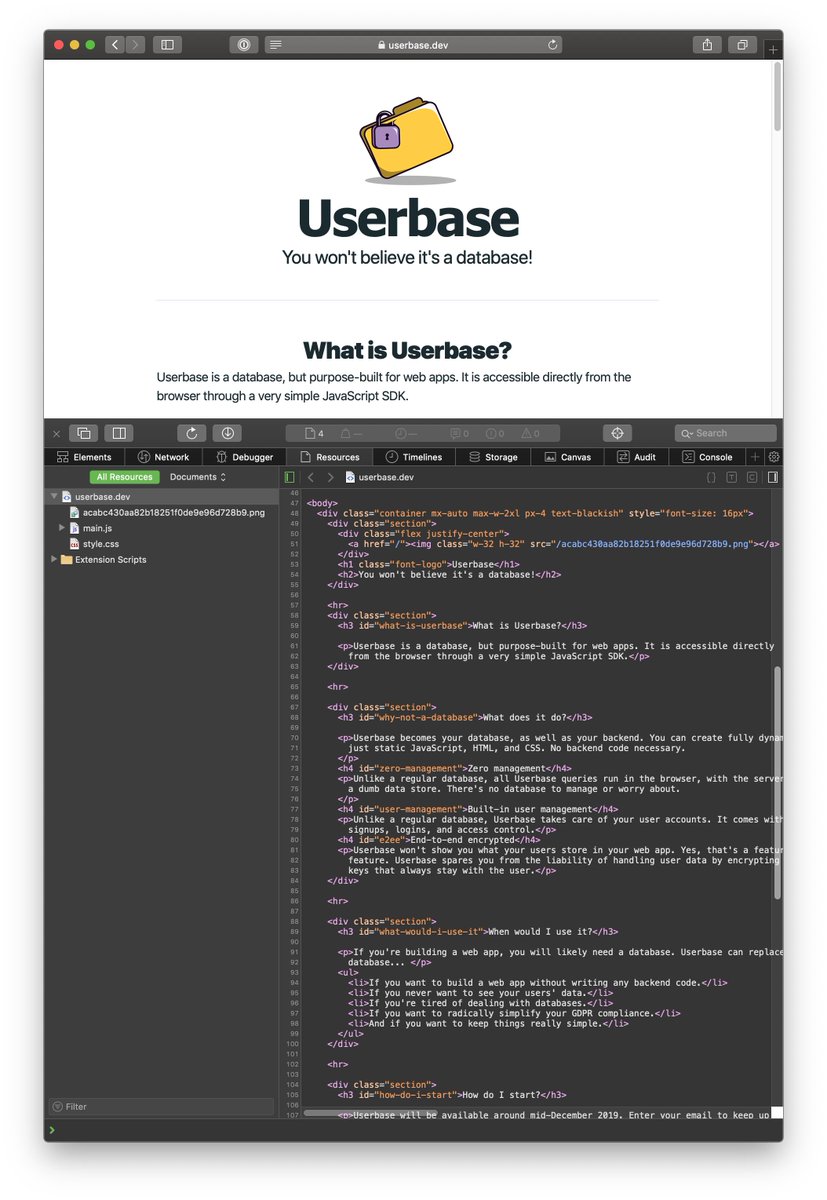827x1200 pixels.
Task: Select the Resources tab
Action: tap(329, 457)
